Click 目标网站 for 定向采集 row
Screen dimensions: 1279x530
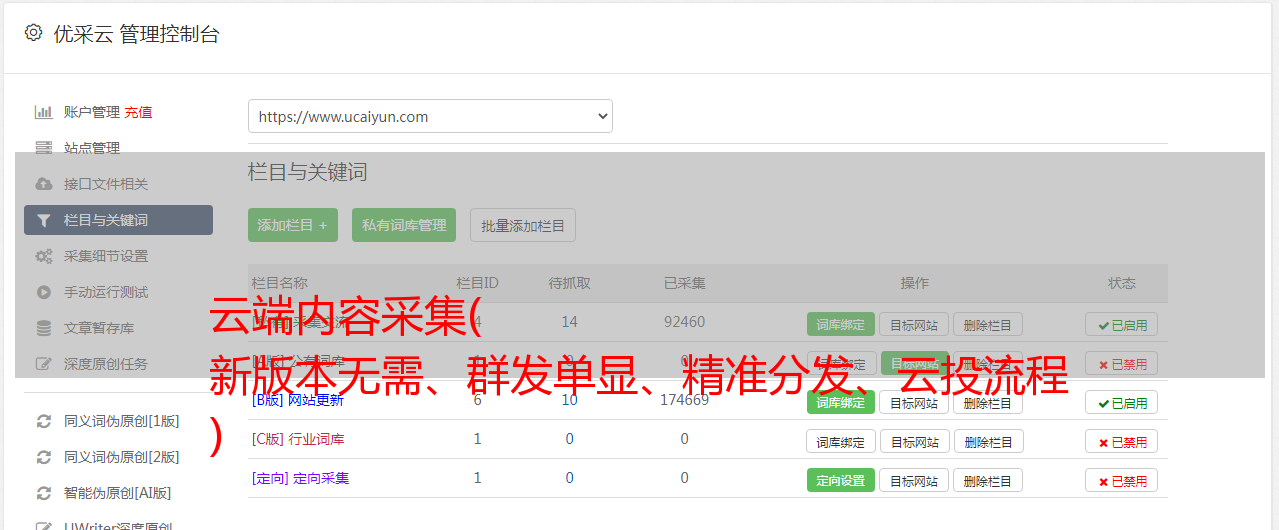tap(914, 480)
